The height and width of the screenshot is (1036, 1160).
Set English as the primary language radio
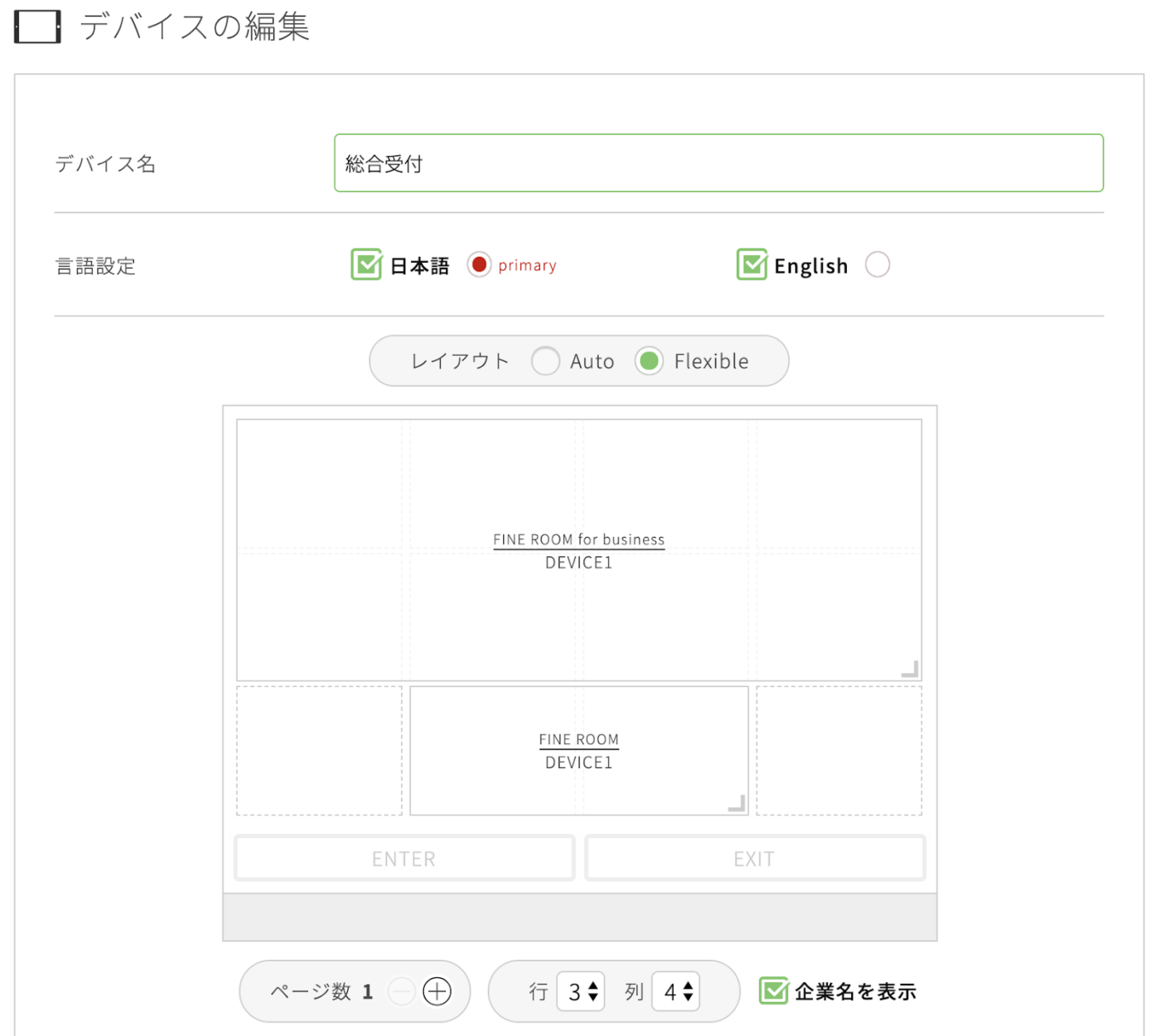click(x=877, y=264)
